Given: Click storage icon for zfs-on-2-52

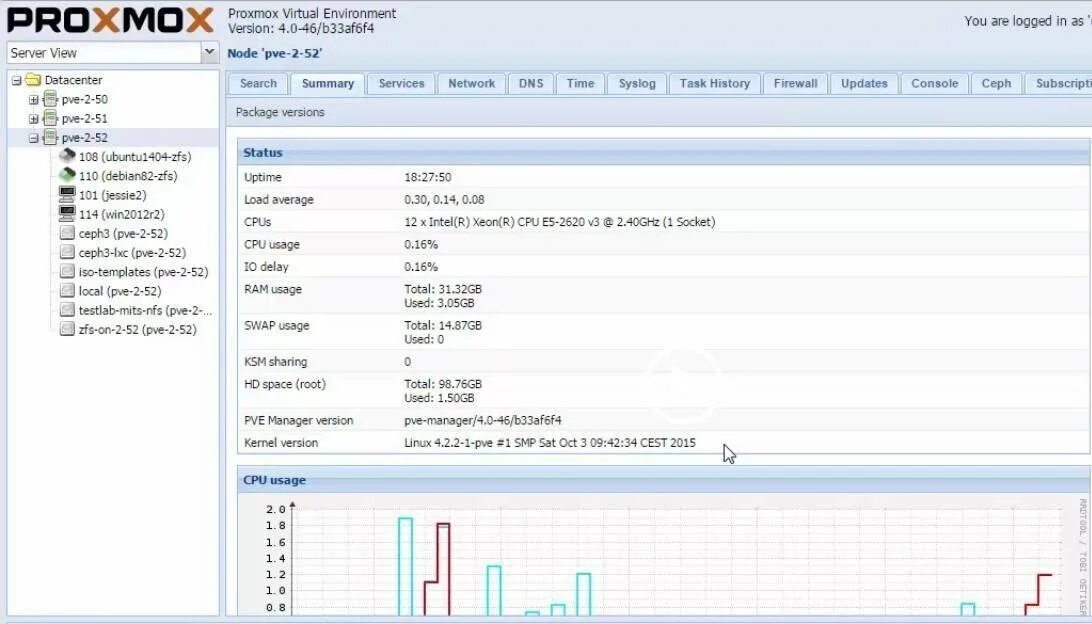Looking at the screenshot, I should tap(67, 329).
